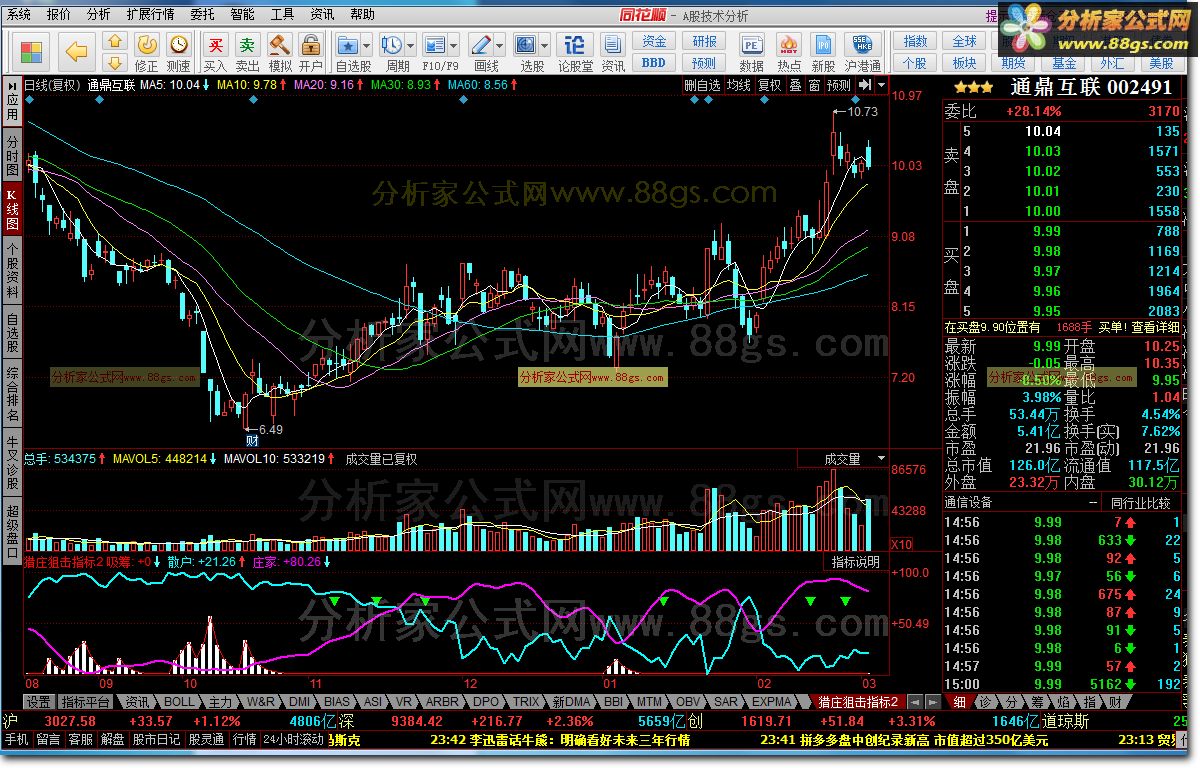
Task: Open the 自选股 (watchlist) folder icon
Action: [x=348, y=45]
